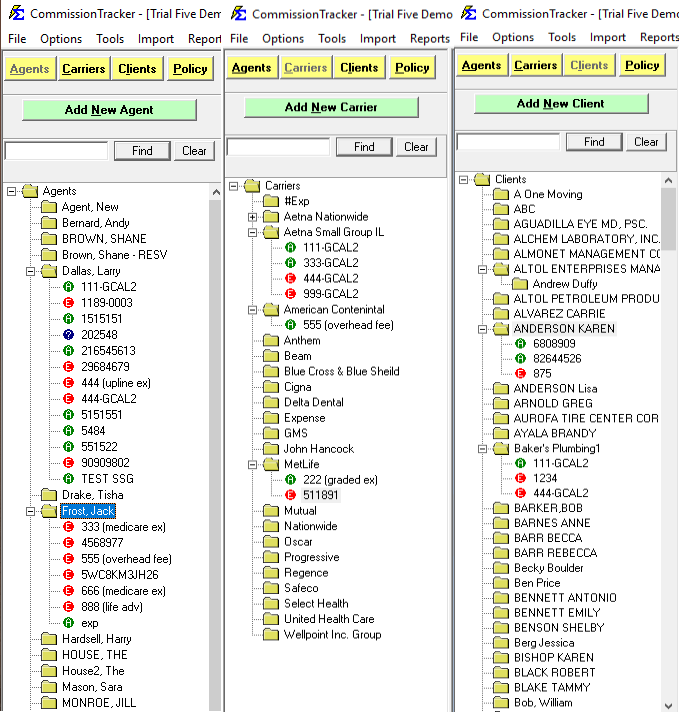Collapse the Baker's Plumbing1 client node
Image resolution: width=679 pixels, height=712 pixels.
pyautogui.click(x=482, y=449)
